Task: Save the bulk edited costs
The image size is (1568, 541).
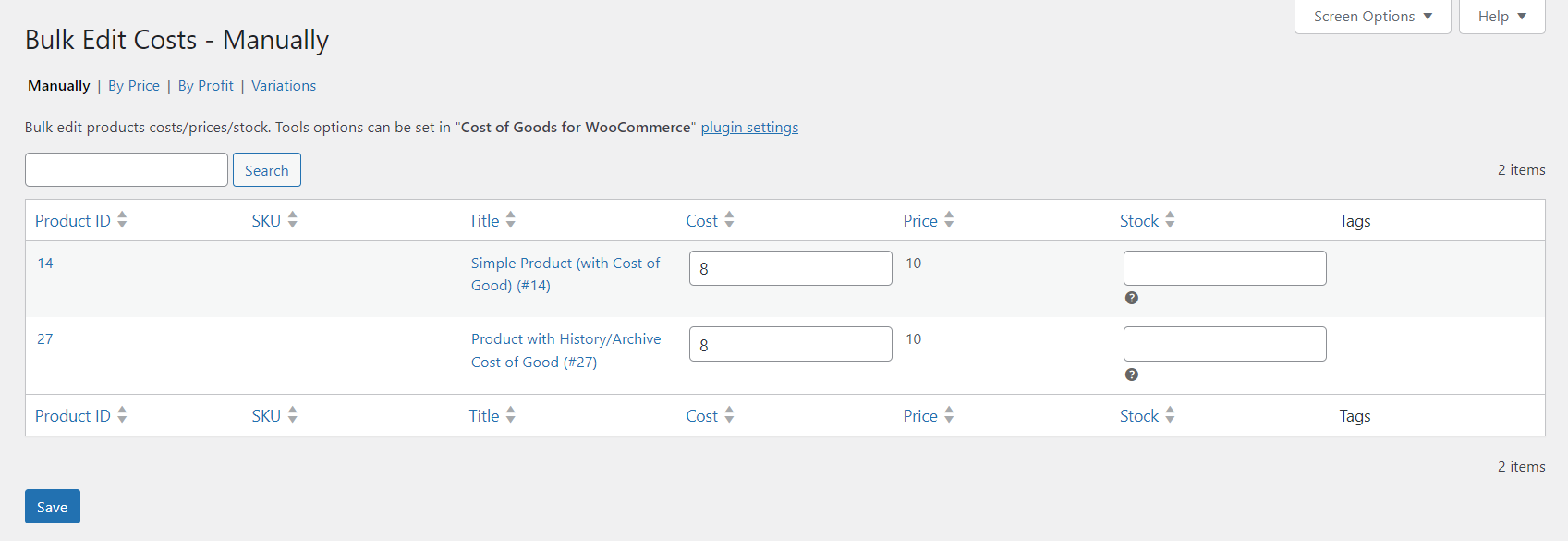Action: [x=53, y=507]
